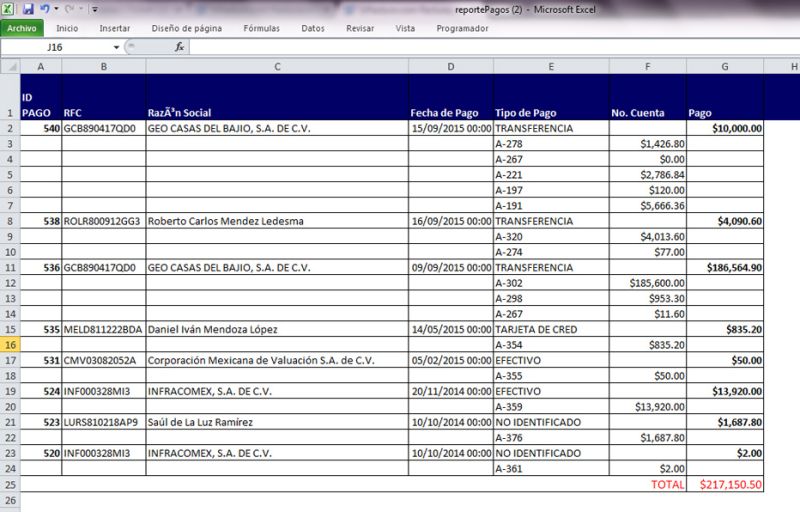800x512 pixels.
Task: Expand the Customize Quick Access Toolbar dropdown
Action: 93,9
